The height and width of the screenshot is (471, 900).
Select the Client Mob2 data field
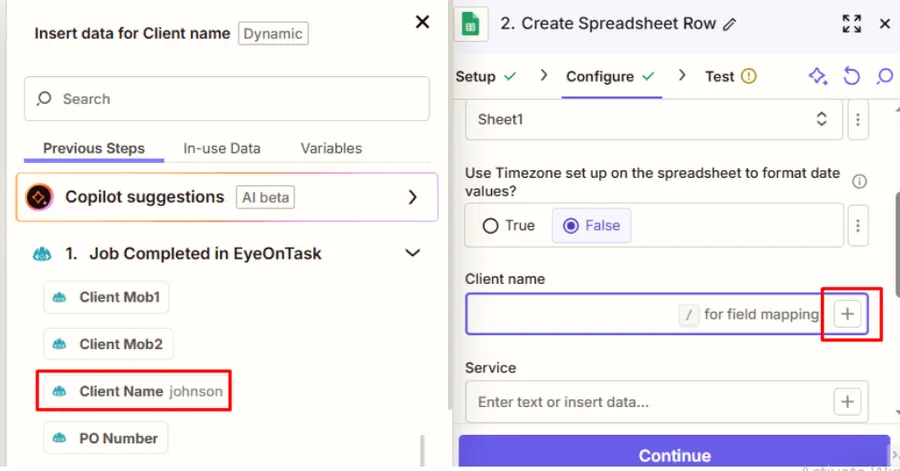[108, 344]
